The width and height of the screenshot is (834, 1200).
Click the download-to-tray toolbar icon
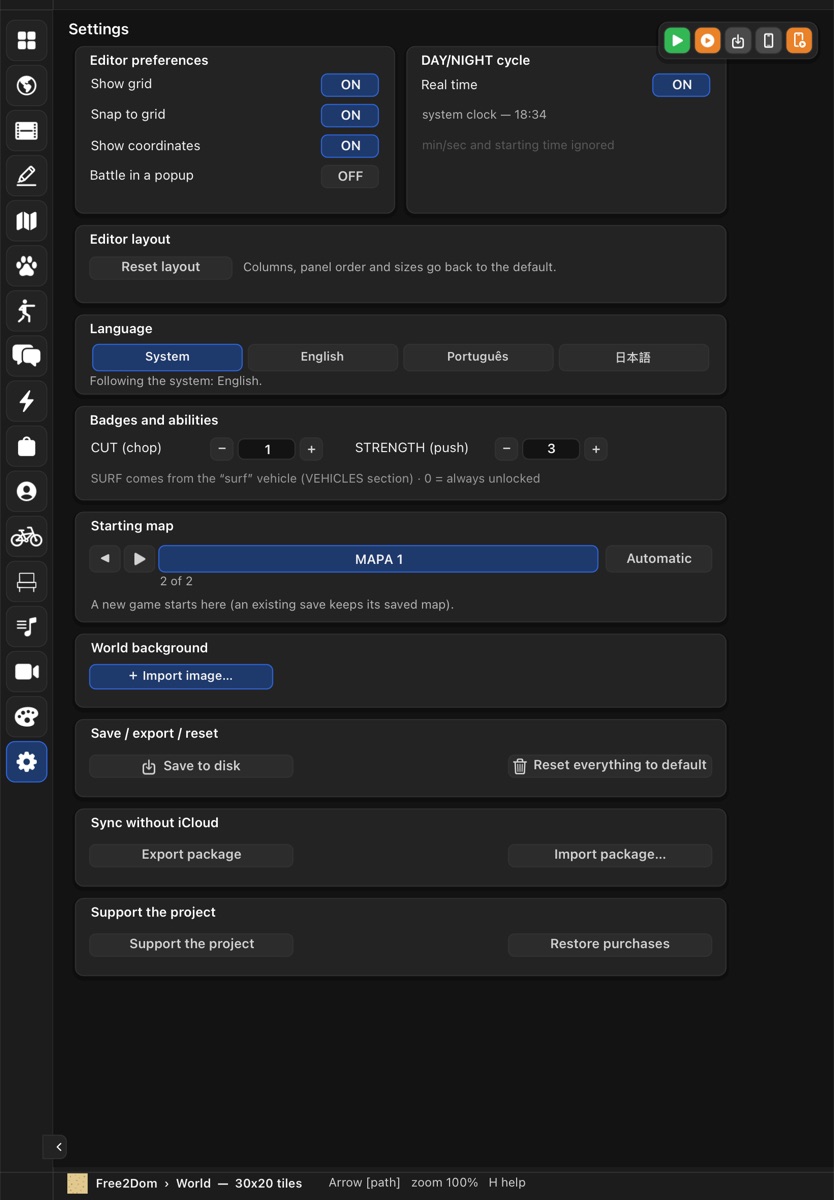tap(738, 41)
